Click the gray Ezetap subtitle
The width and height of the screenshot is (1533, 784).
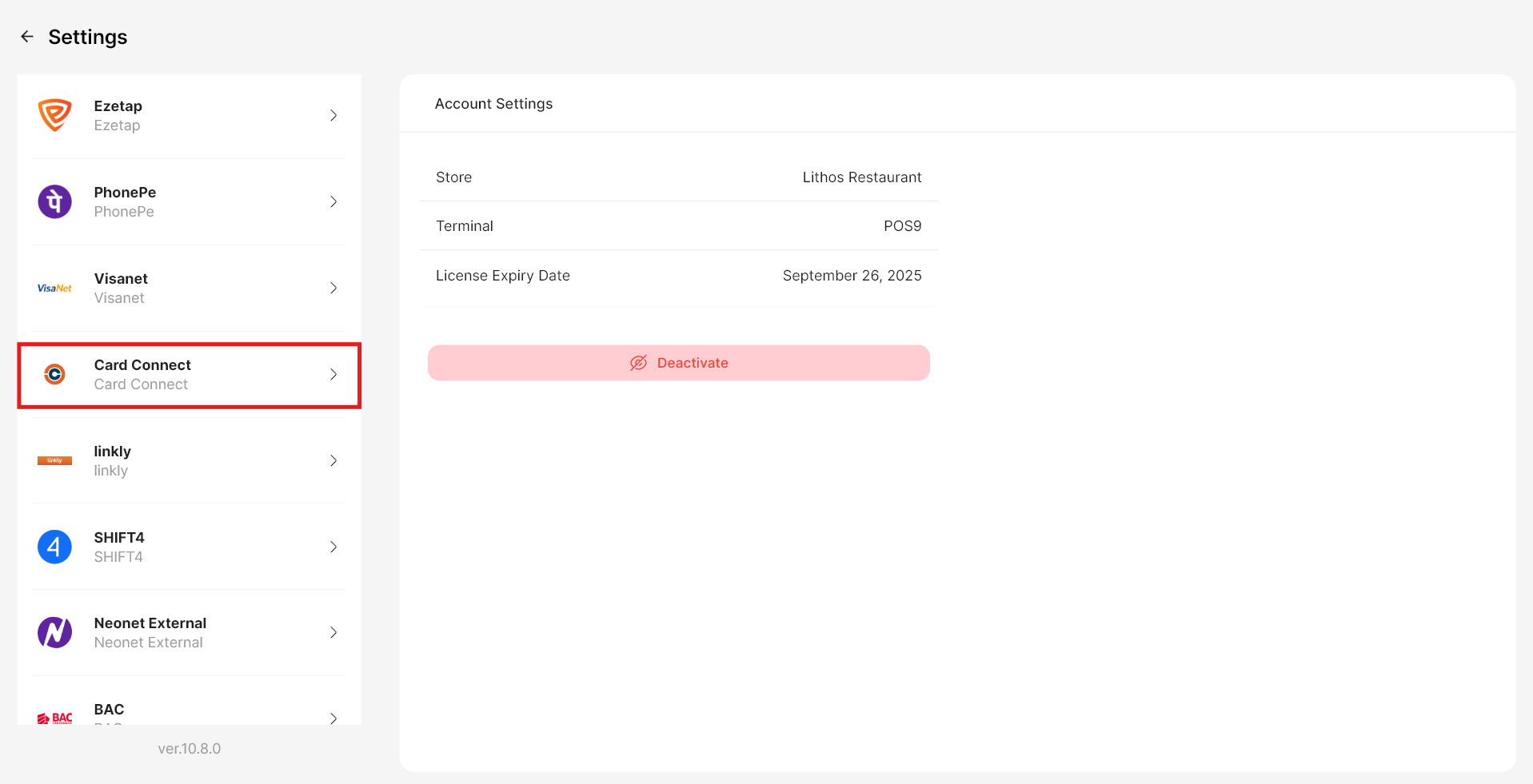click(x=117, y=125)
